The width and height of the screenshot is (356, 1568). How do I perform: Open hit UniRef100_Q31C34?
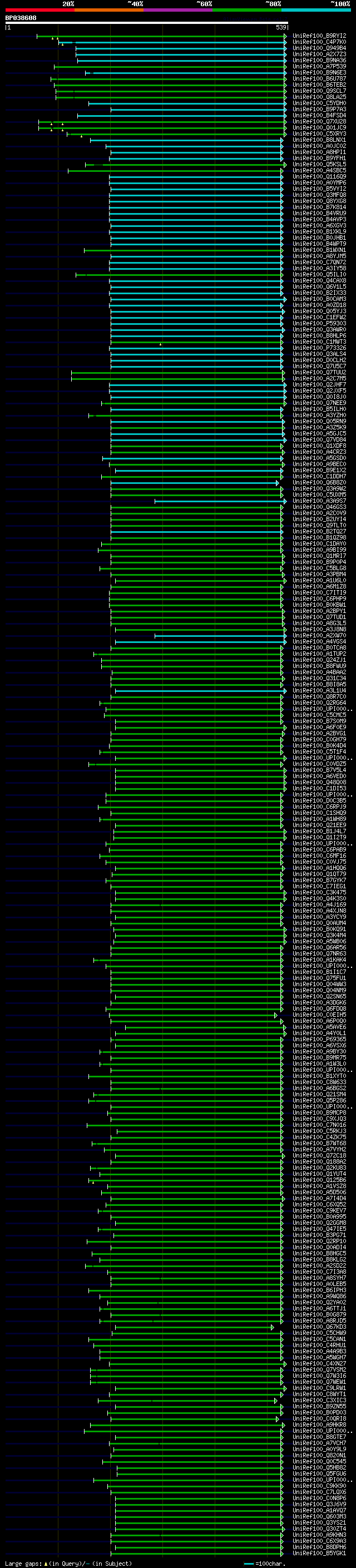319,678
